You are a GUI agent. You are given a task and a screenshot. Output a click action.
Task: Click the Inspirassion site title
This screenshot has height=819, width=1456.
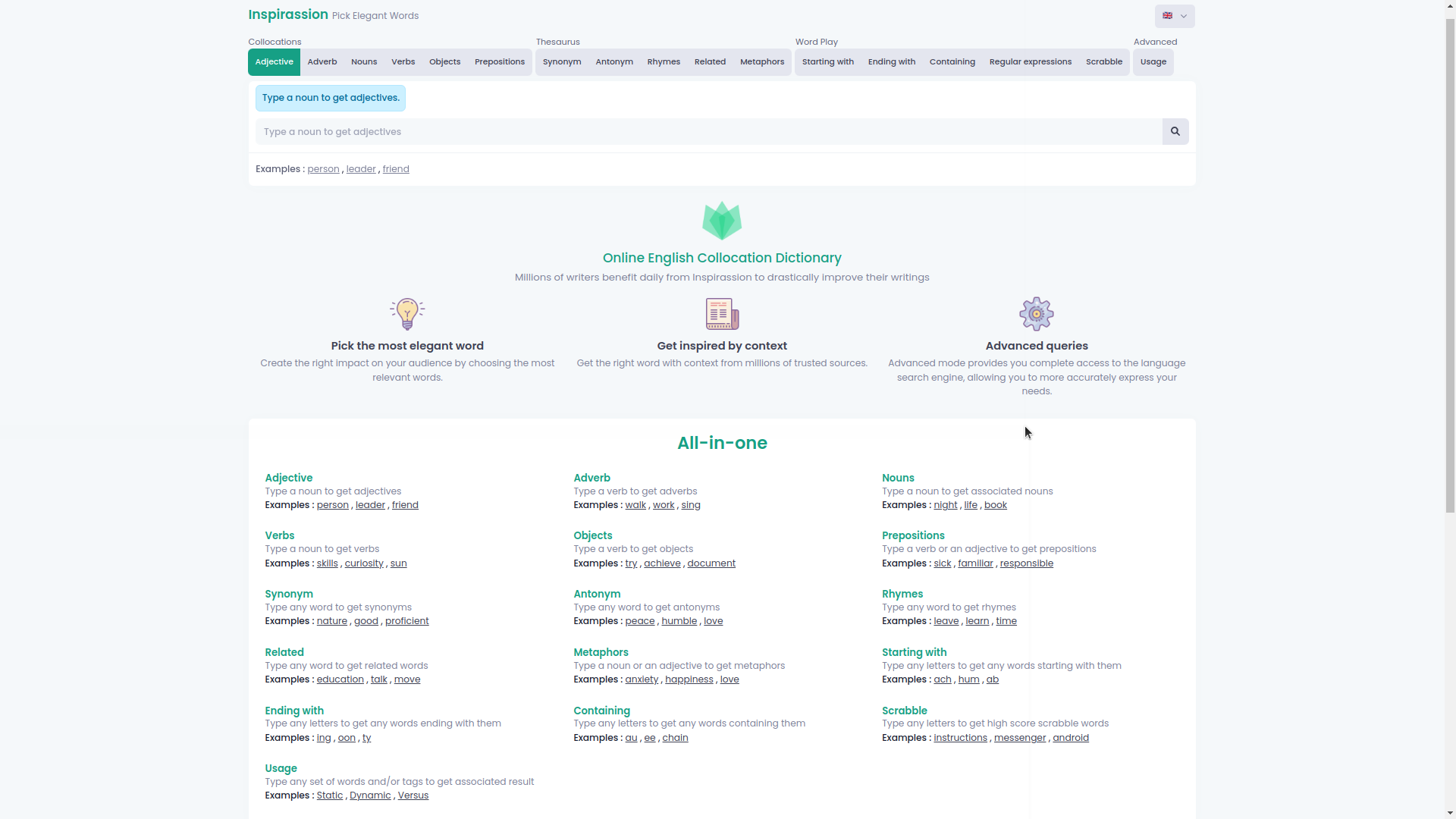pyautogui.click(x=288, y=14)
